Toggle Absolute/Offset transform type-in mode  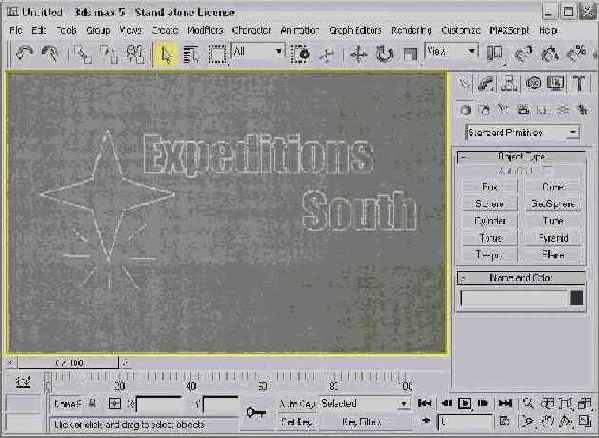point(115,404)
